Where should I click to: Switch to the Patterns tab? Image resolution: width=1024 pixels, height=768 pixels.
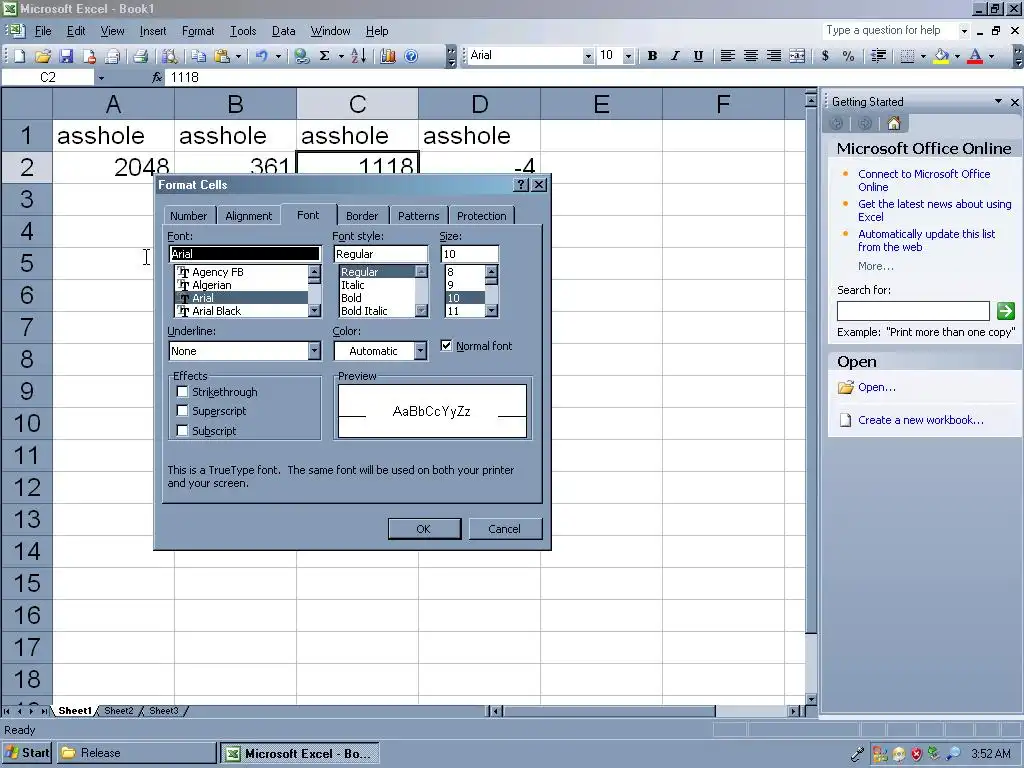(x=419, y=216)
